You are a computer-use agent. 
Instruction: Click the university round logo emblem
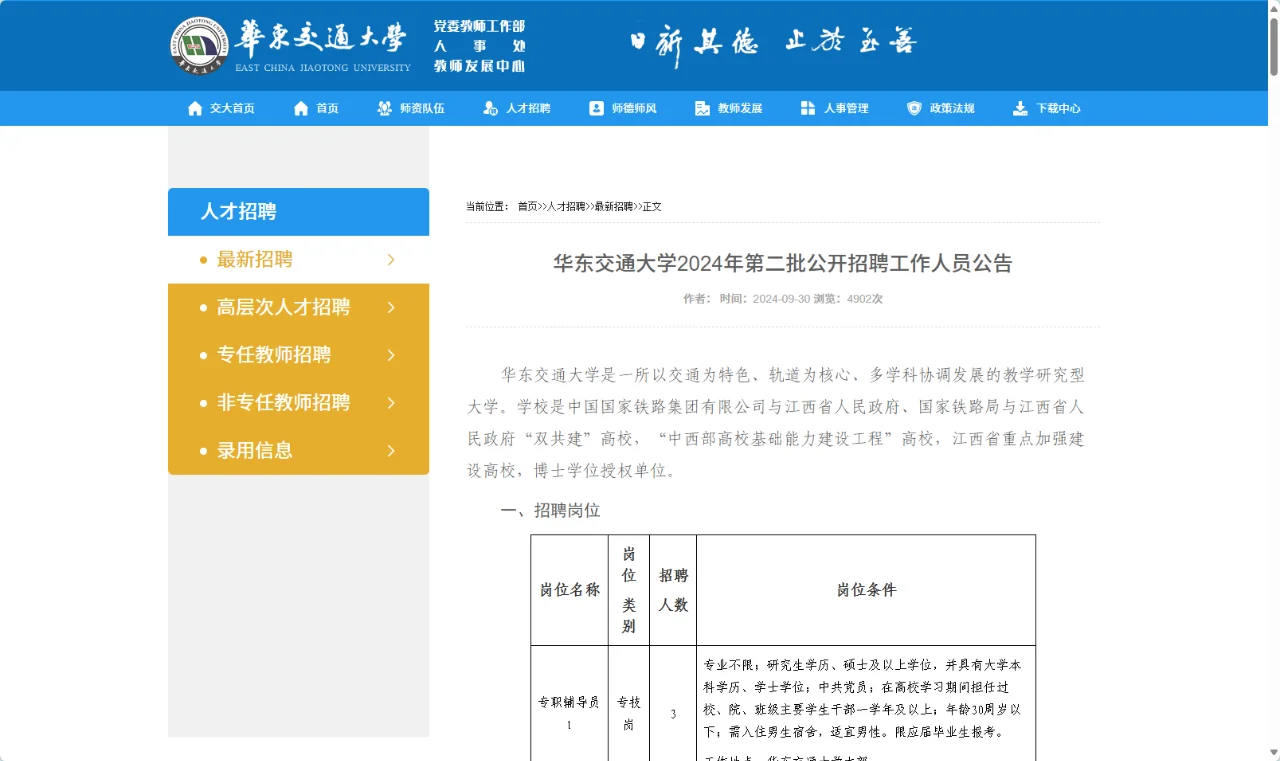click(x=199, y=46)
